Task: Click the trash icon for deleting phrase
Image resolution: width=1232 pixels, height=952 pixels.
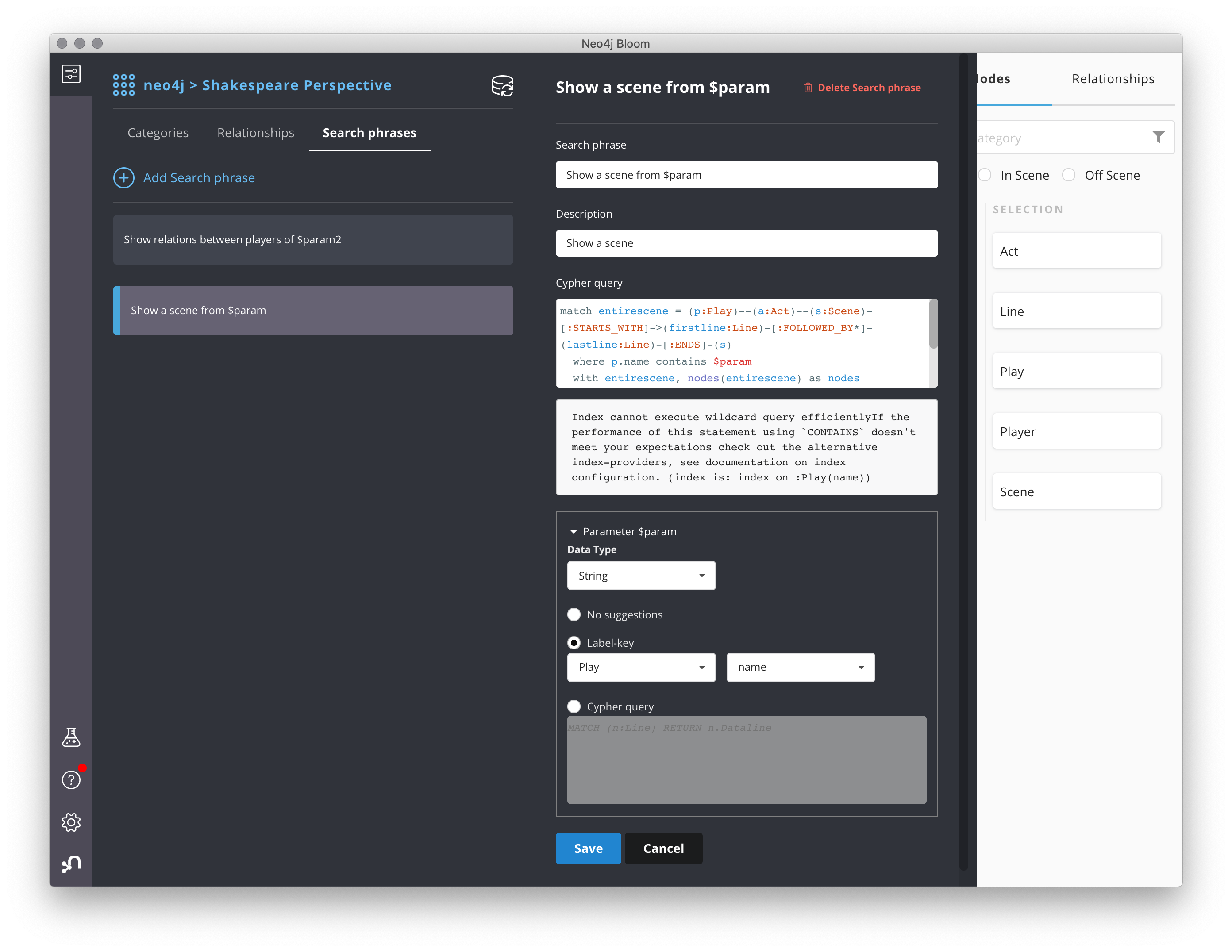Action: click(x=808, y=88)
